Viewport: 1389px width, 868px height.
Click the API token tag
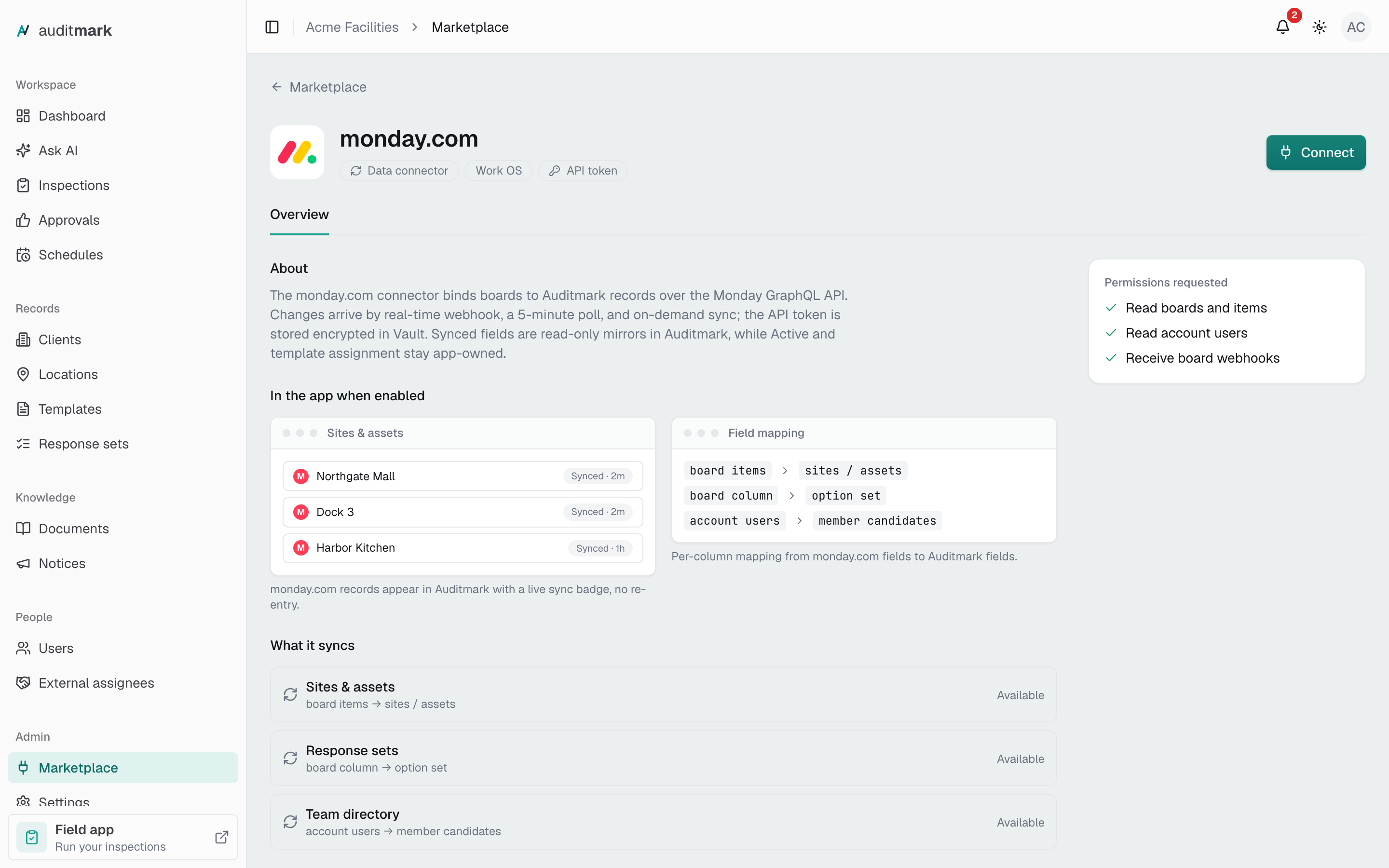coord(583,171)
